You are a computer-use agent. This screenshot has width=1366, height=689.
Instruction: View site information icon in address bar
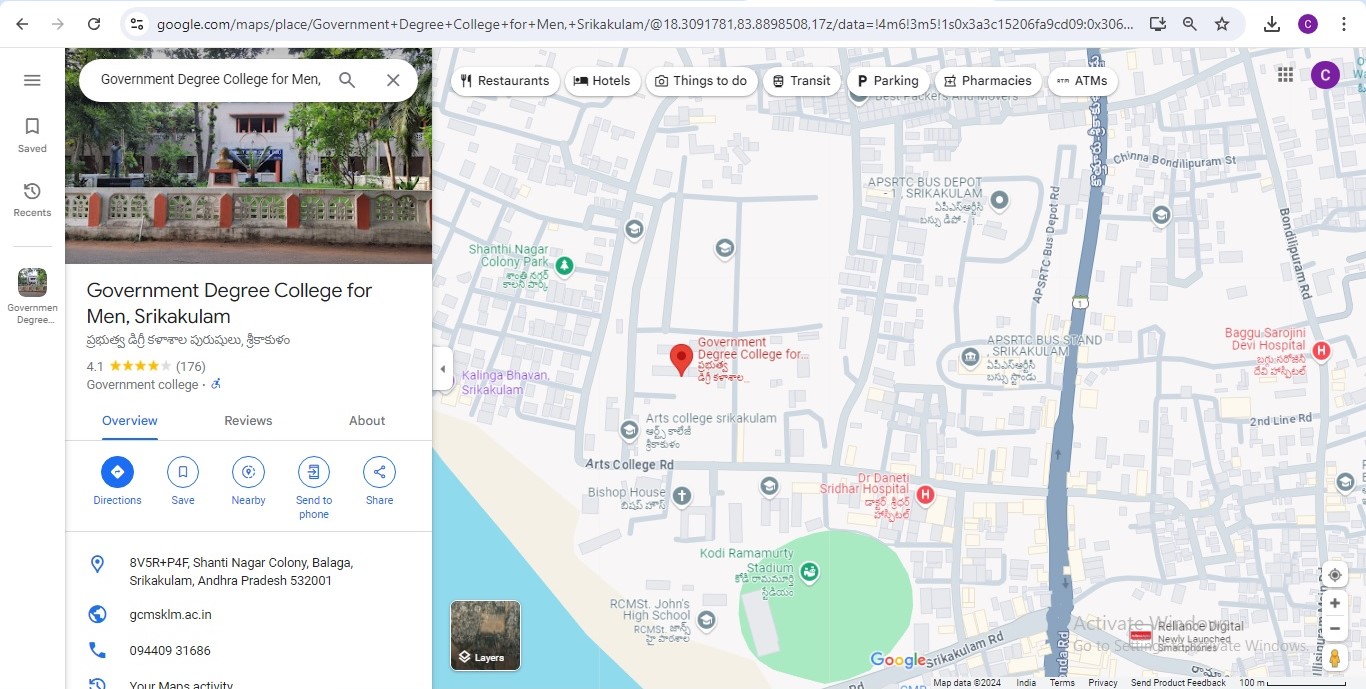[137, 24]
